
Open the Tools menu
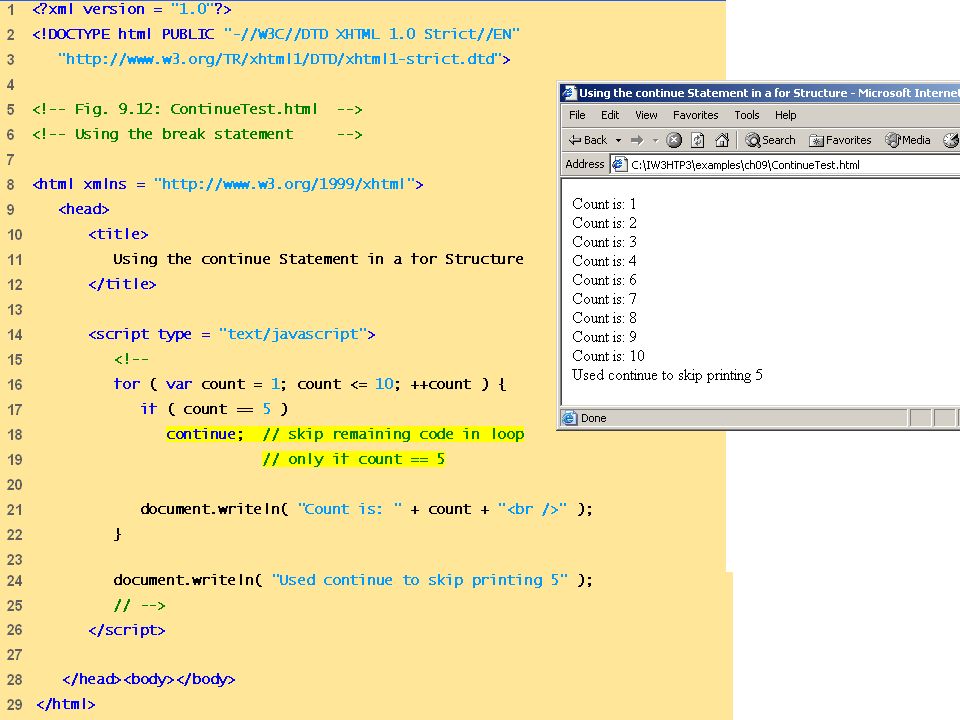pos(747,115)
